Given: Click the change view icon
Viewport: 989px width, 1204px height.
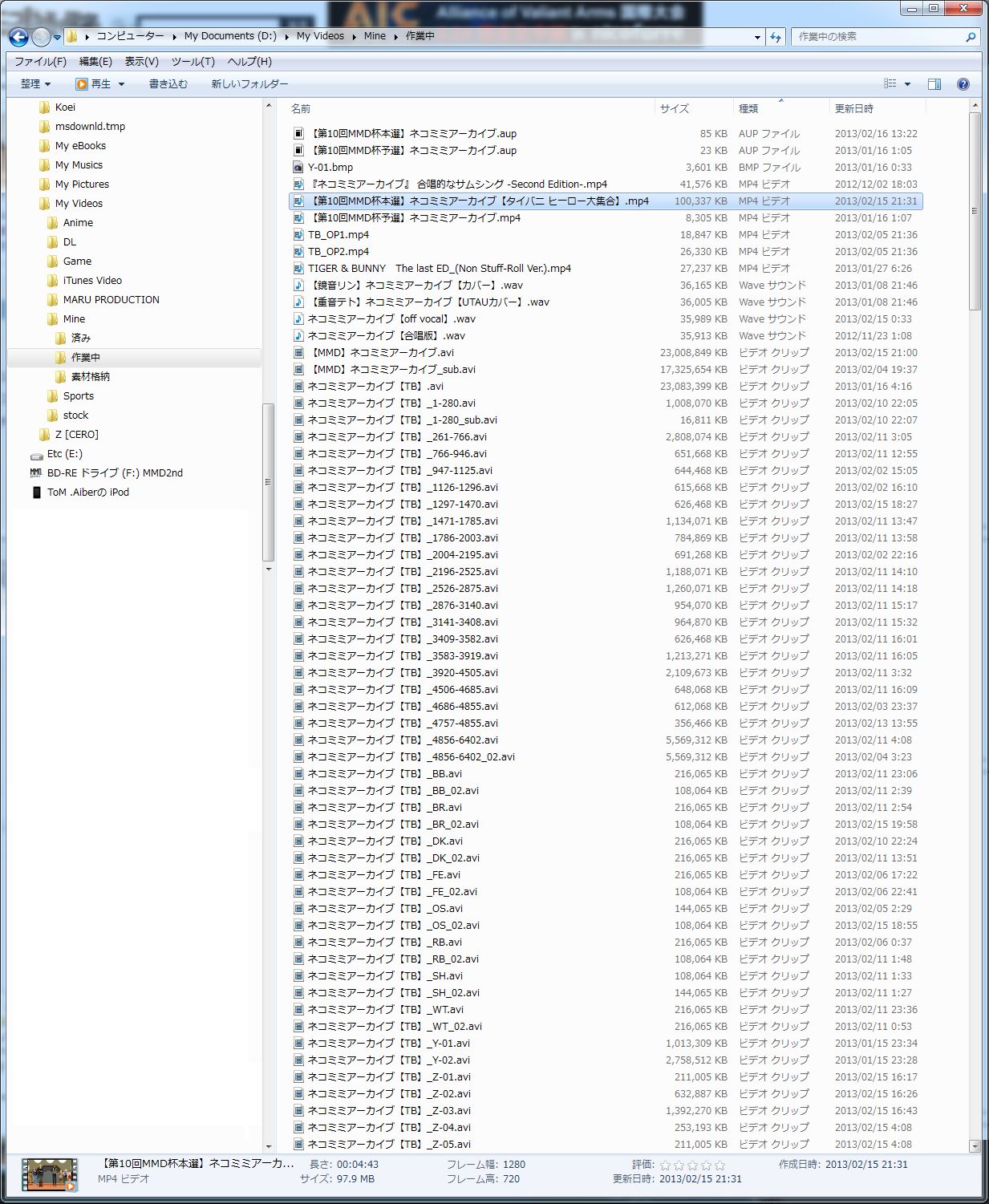Looking at the screenshot, I should point(890,84).
